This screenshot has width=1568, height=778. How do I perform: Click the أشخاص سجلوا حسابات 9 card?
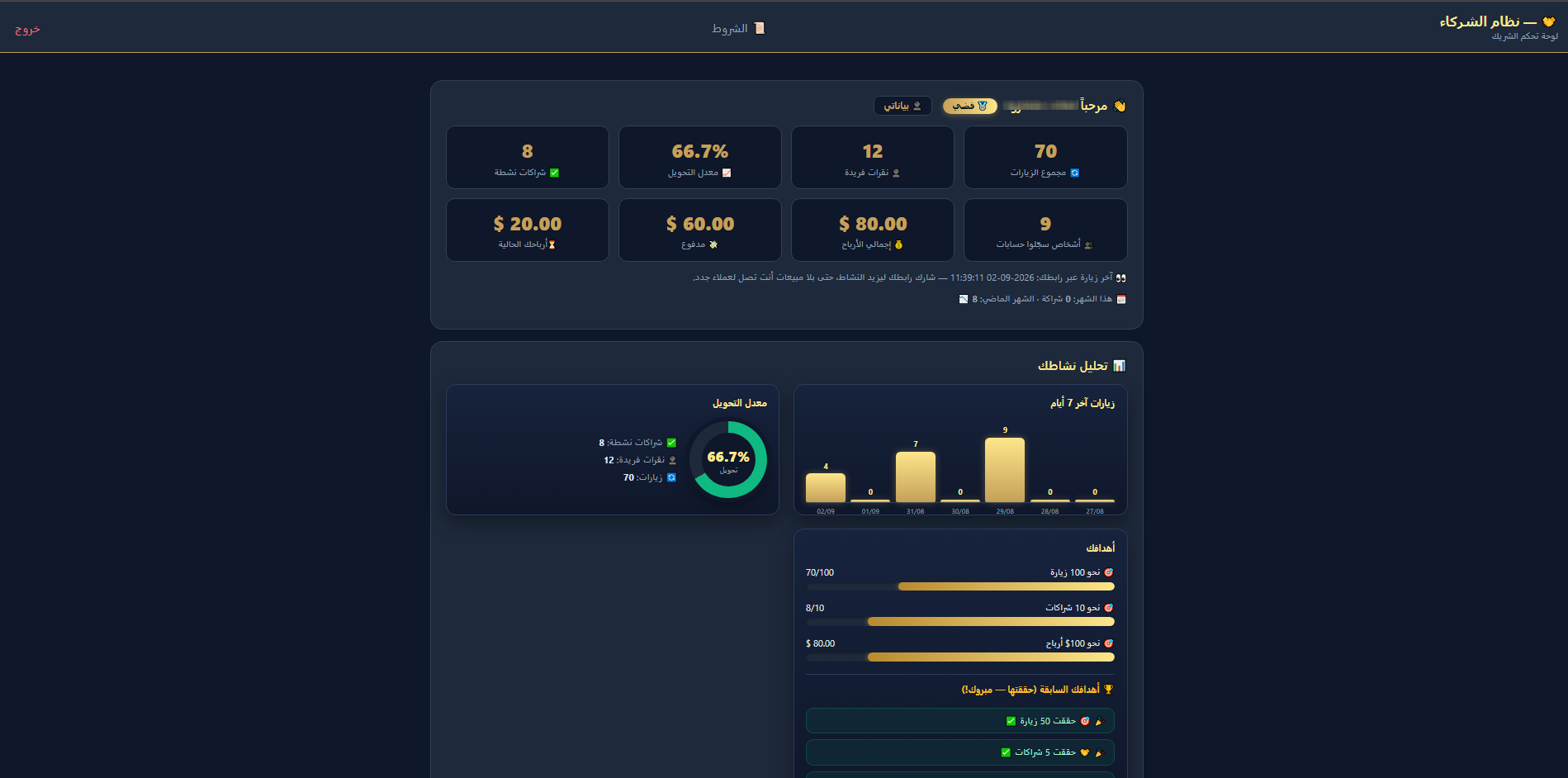(1045, 230)
